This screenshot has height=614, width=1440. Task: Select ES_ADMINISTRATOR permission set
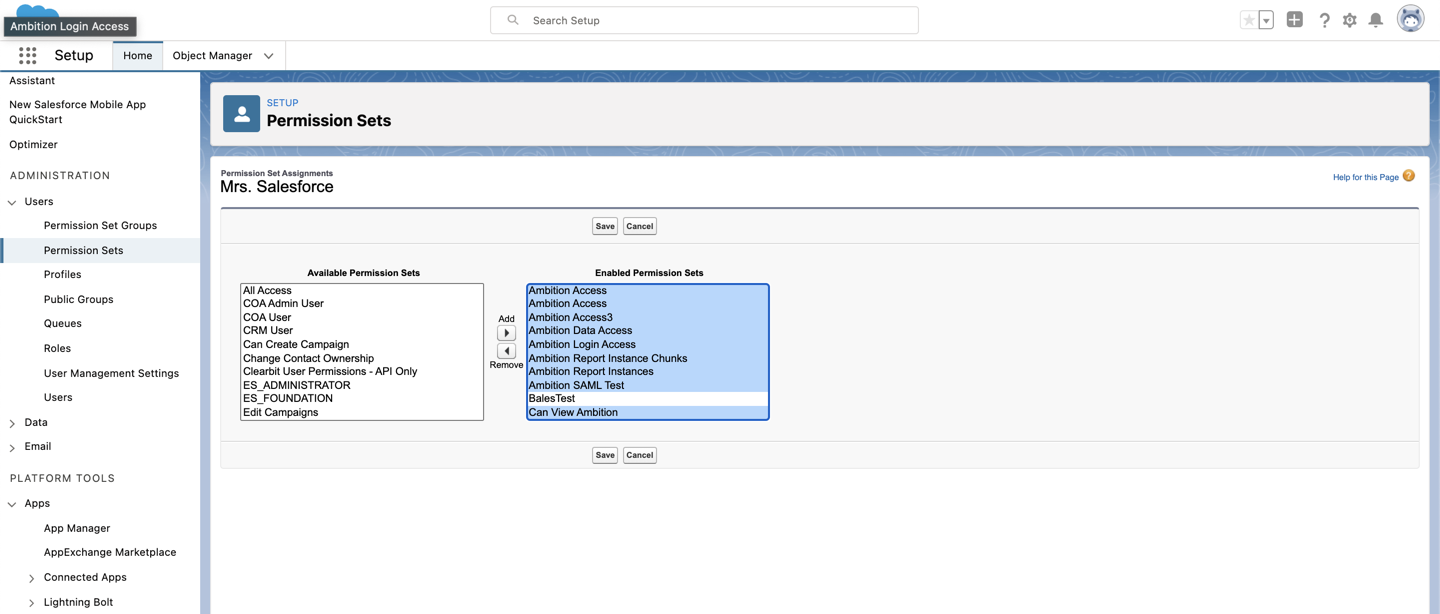pyautogui.click(x=362, y=386)
